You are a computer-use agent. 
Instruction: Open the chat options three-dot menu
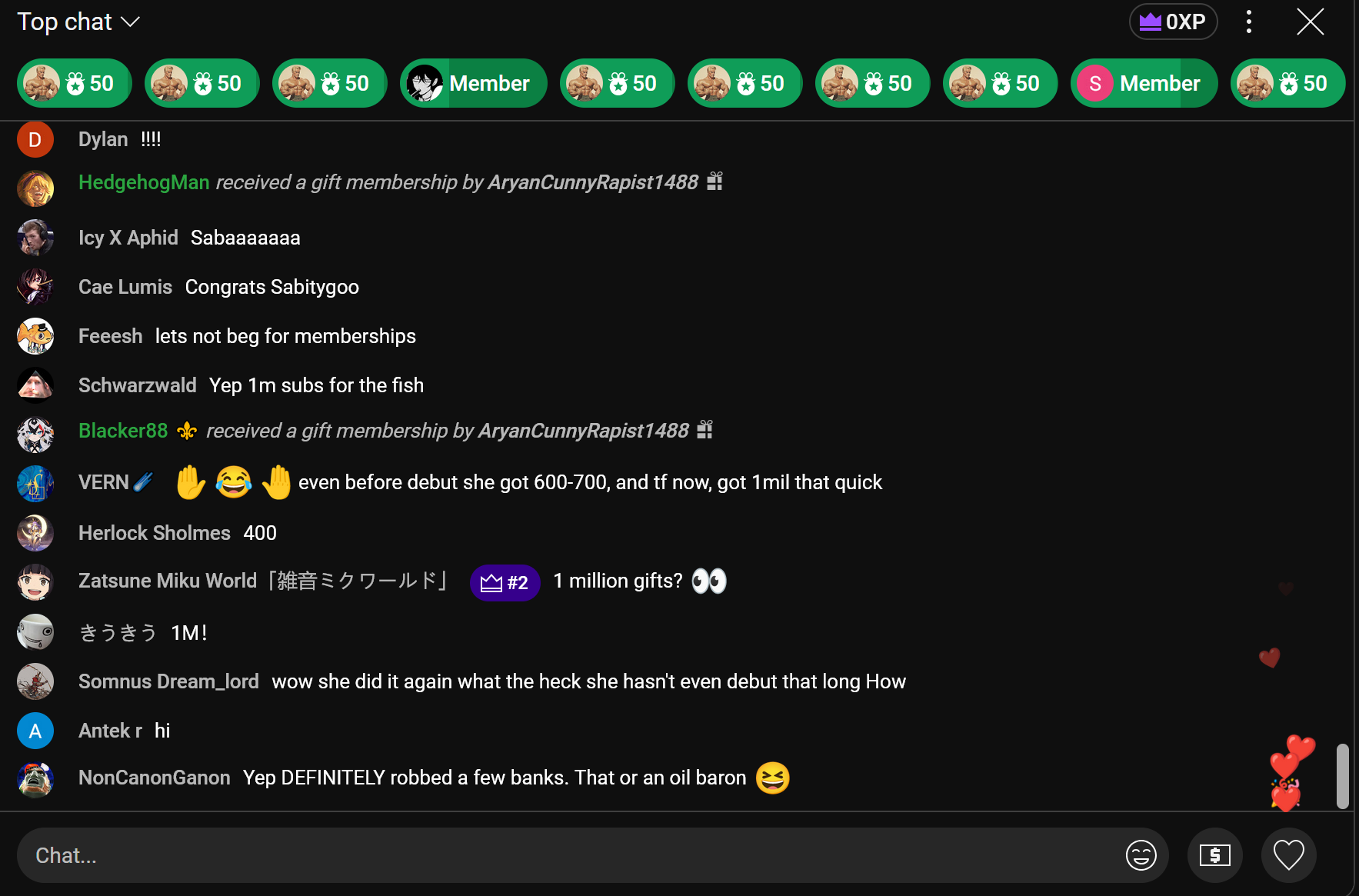(1248, 22)
